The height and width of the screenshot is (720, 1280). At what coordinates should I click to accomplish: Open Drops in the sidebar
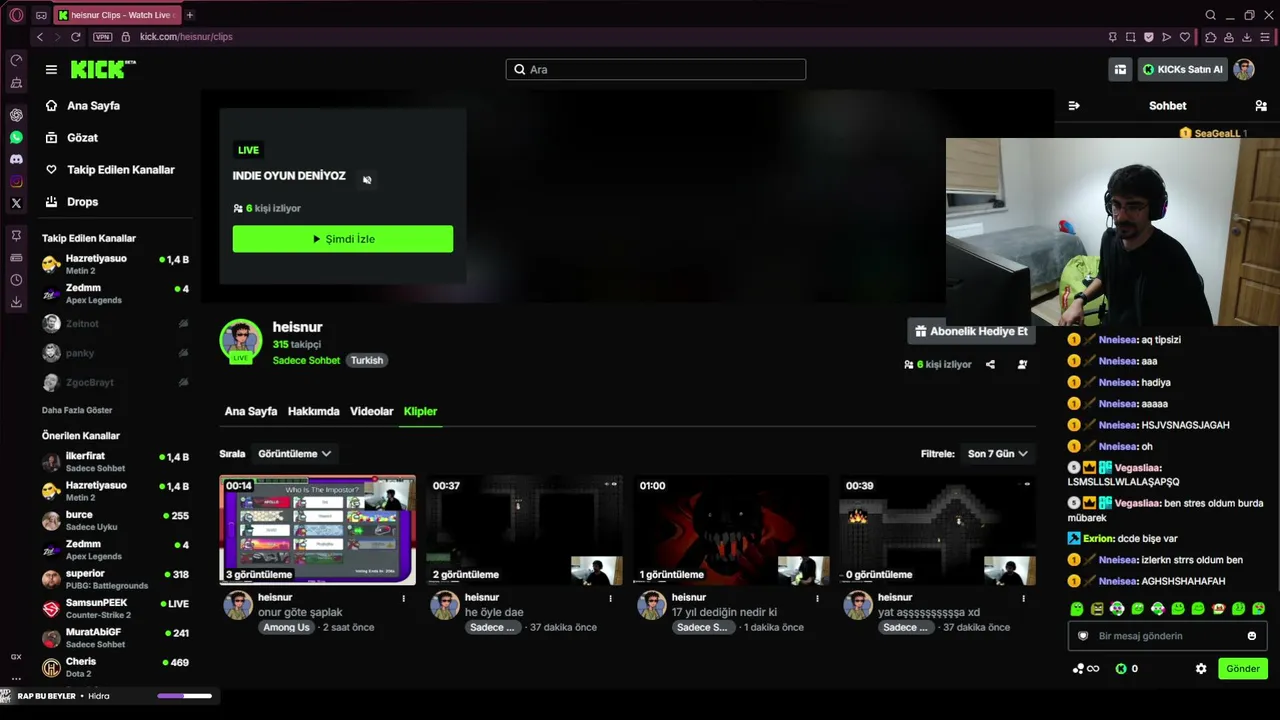[72, 202]
